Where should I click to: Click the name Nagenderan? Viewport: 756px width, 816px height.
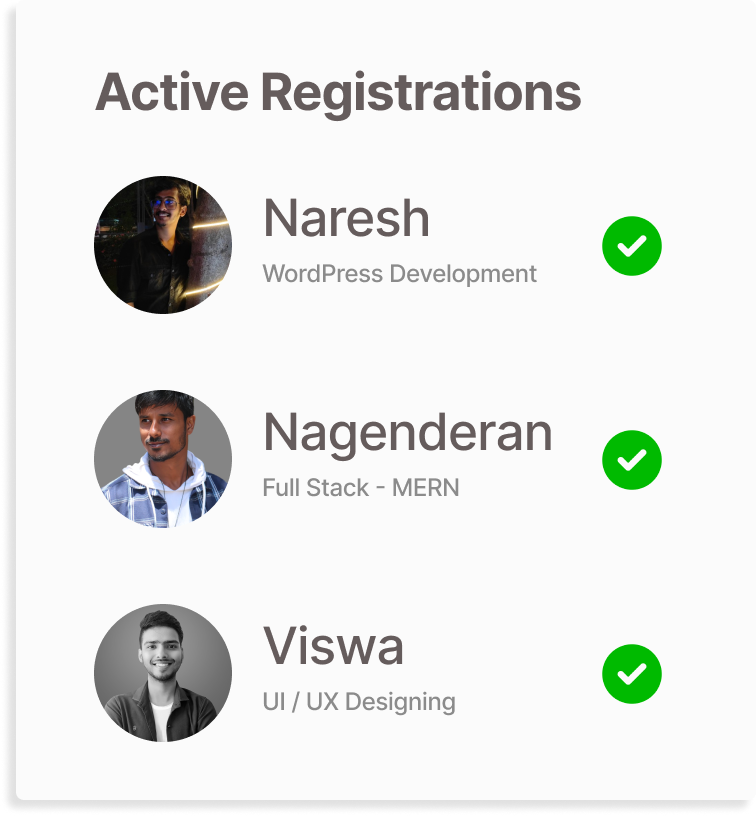407,432
